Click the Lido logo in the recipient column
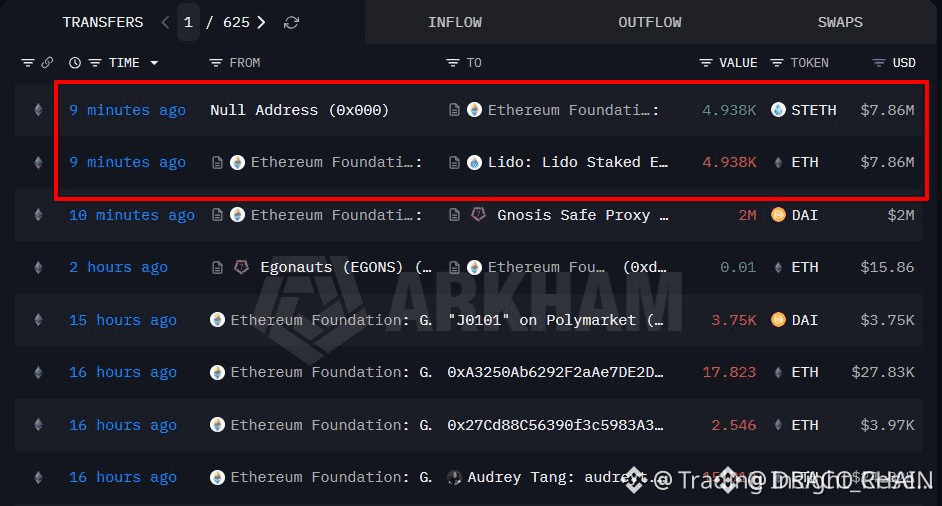 pyautogui.click(x=474, y=162)
